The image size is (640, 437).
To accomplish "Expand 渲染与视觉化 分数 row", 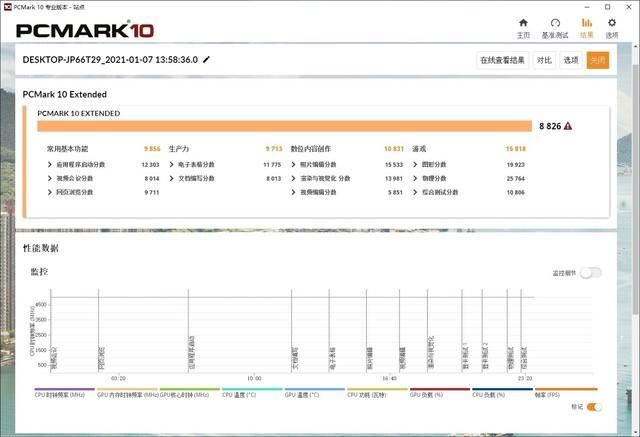I will tap(293, 178).
